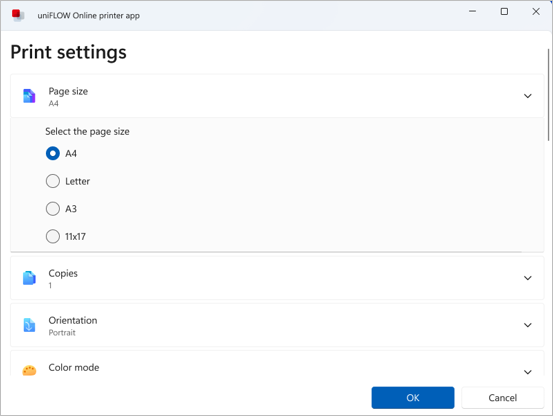
Task: Open the Orientation Portrait settings row
Action: click(277, 325)
